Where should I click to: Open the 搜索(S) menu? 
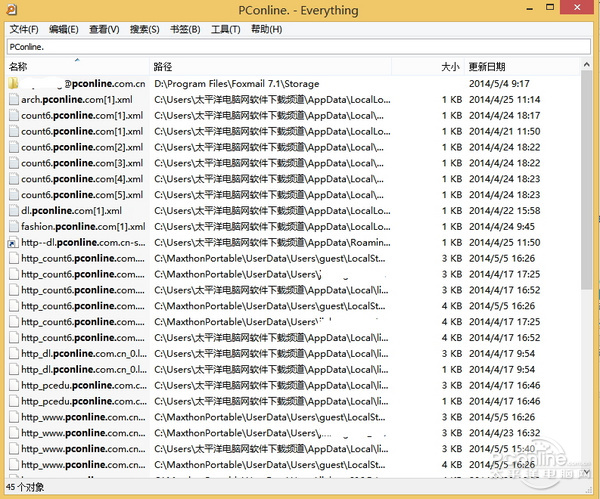tap(144, 29)
